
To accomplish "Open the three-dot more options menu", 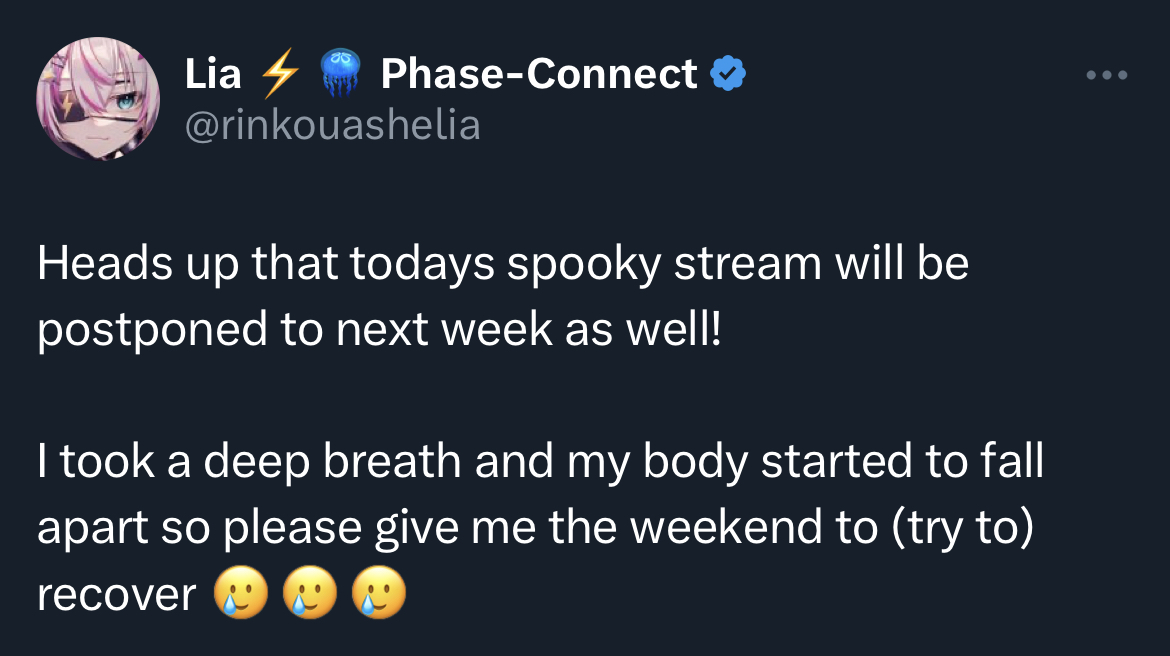I will click(x=1107, y=75).
